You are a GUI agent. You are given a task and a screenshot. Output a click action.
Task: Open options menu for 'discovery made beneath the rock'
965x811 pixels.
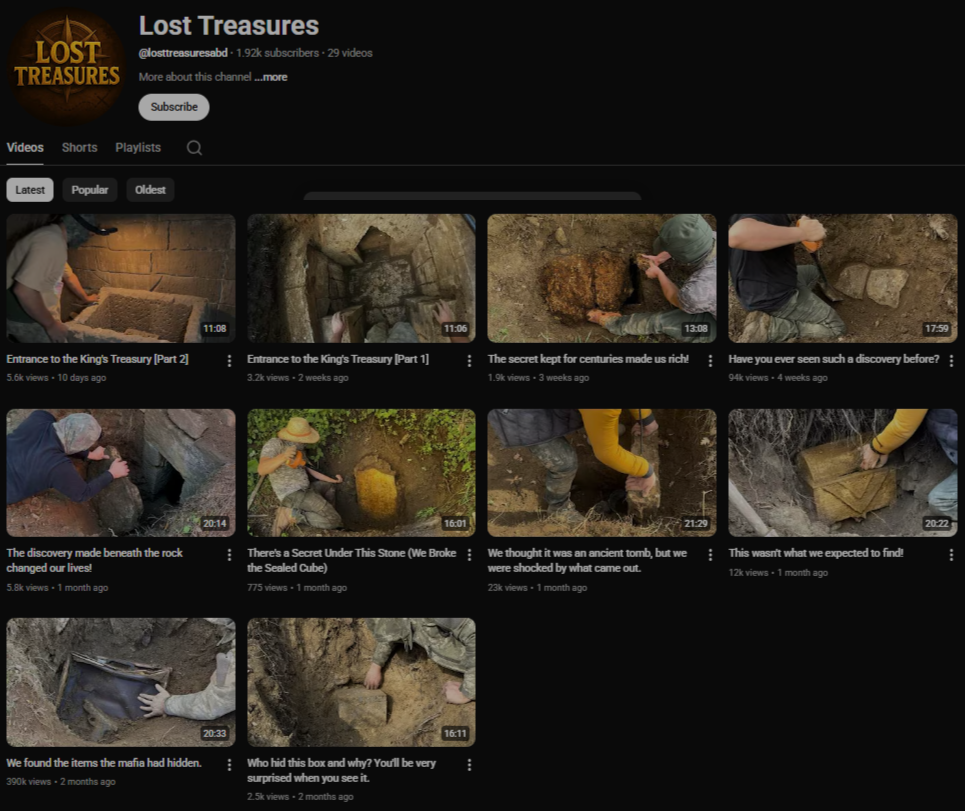coord(229,555)
